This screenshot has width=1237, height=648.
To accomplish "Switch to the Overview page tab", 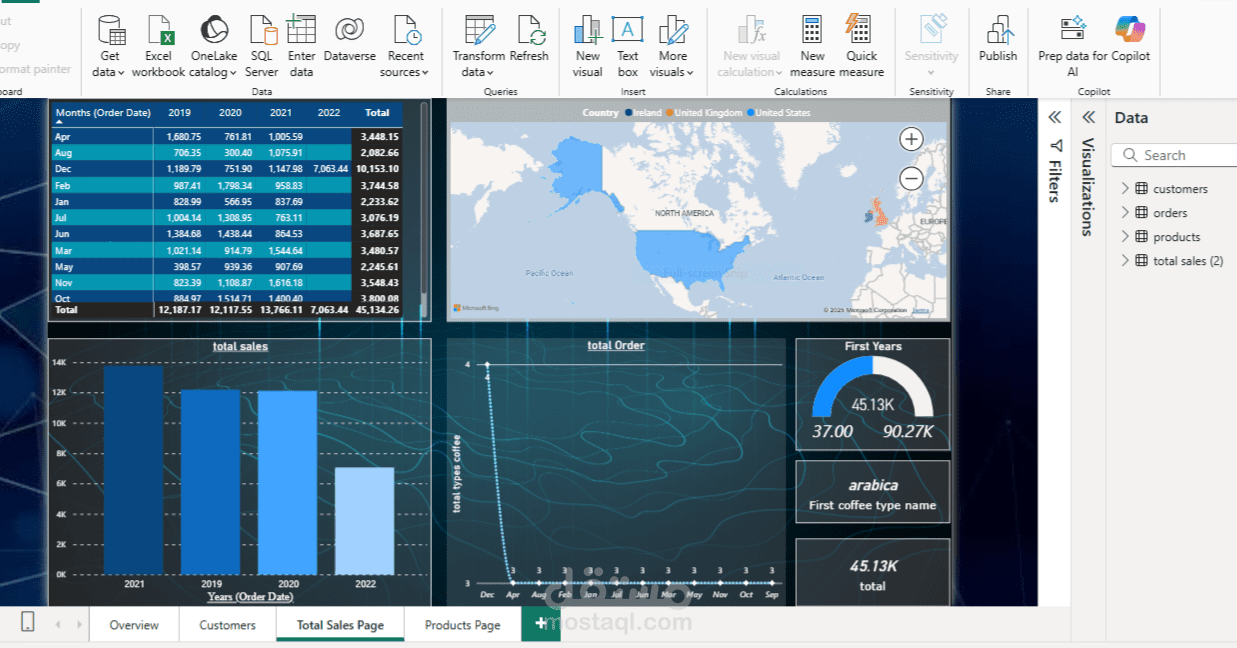I will [x=134, y=625].
